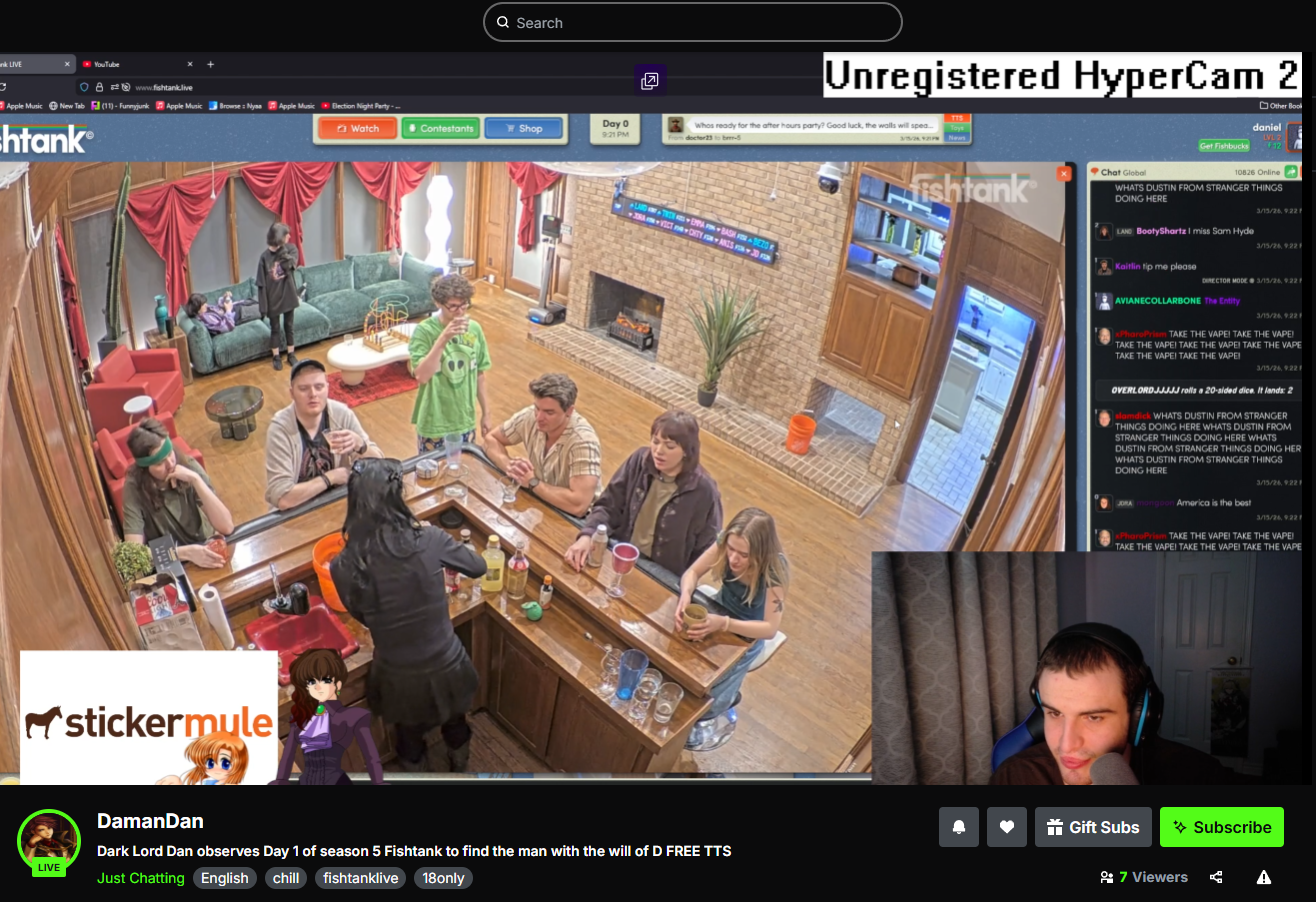Type-focus the Search field at top
The width and height of the screenshot is (1316, 902).
tap(692, 22)
